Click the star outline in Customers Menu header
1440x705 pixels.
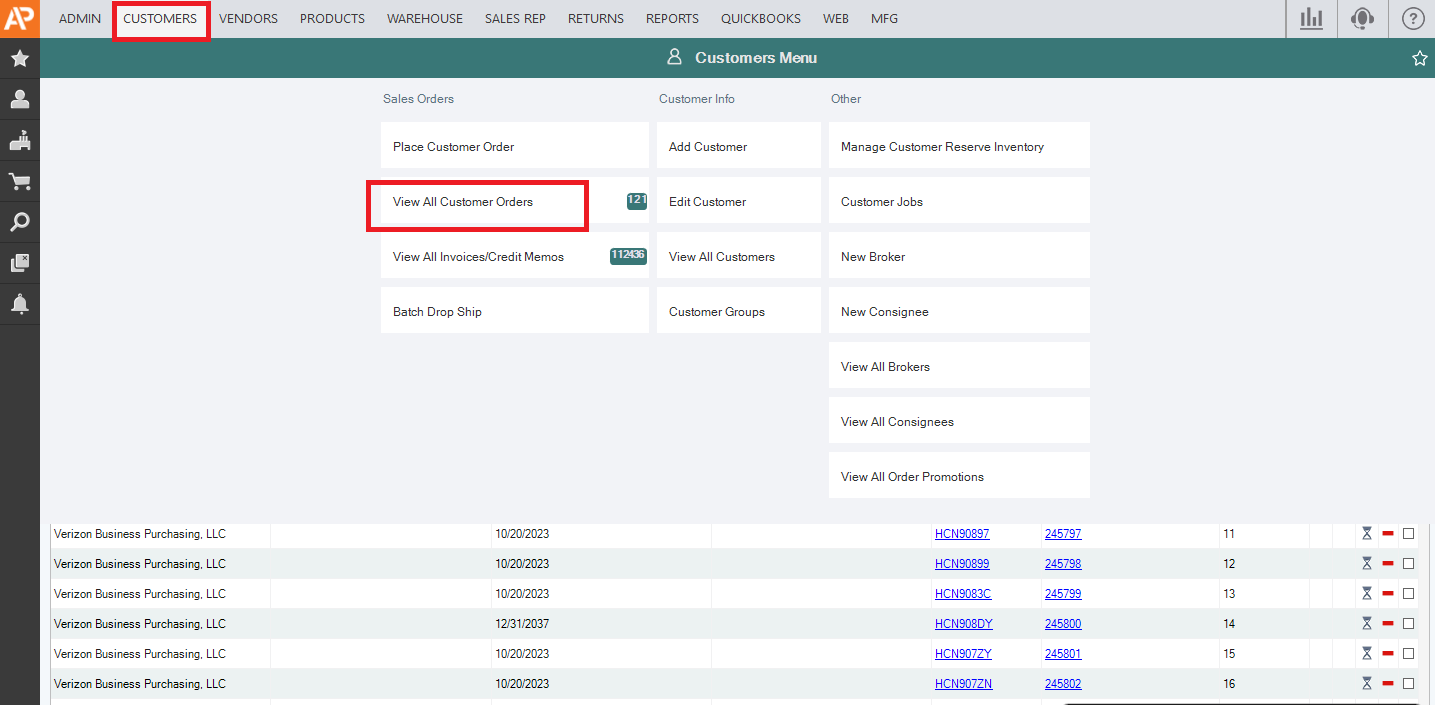[x=1419, y=59]
